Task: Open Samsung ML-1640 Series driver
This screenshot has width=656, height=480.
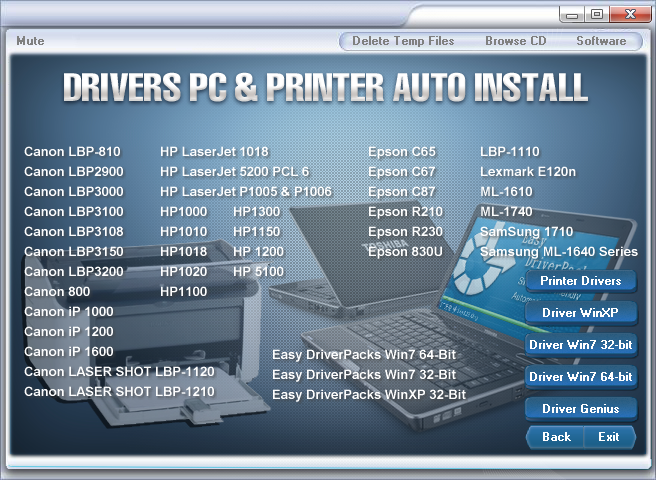Action: coord(558,252)
